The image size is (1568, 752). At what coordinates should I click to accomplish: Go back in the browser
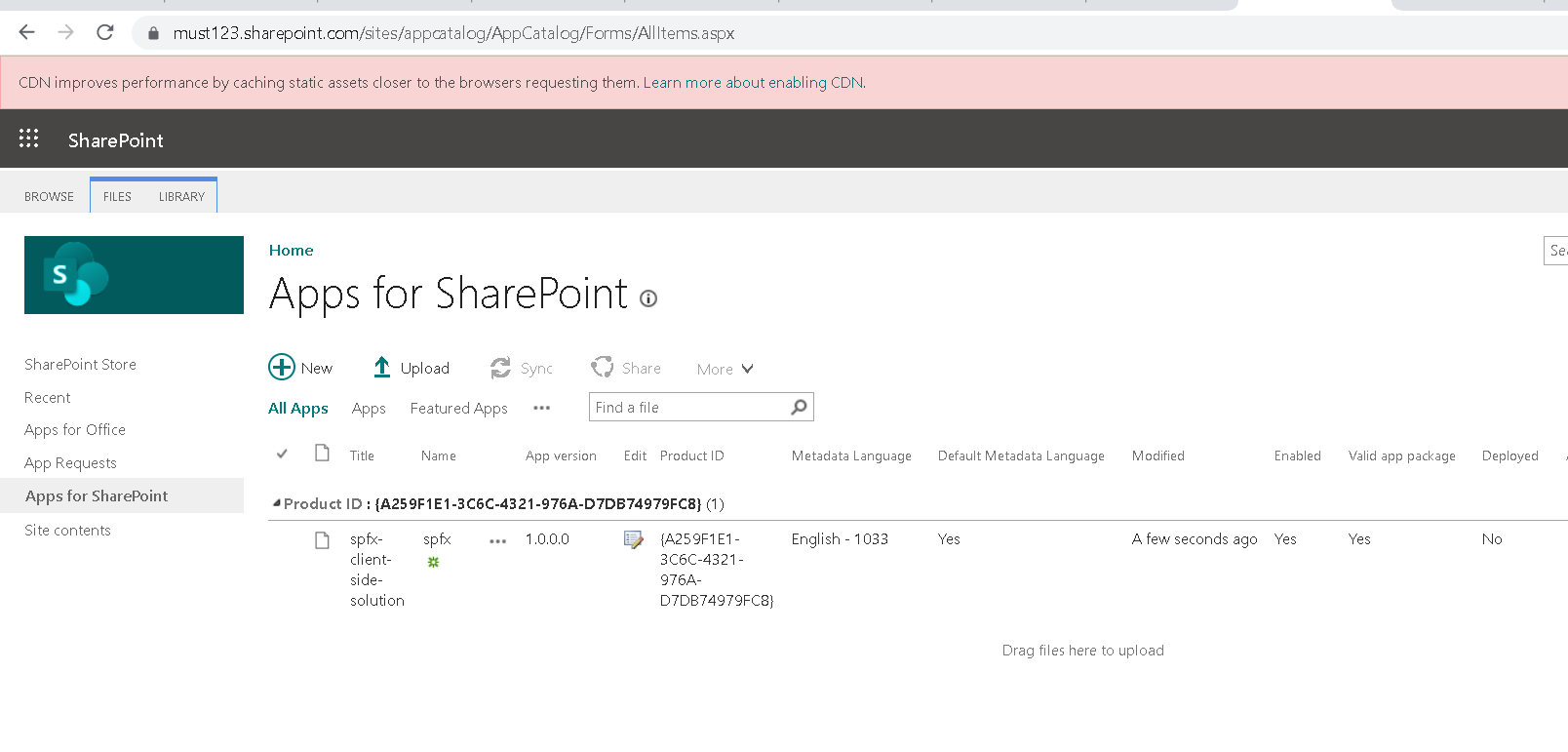(x=26, y=32)
